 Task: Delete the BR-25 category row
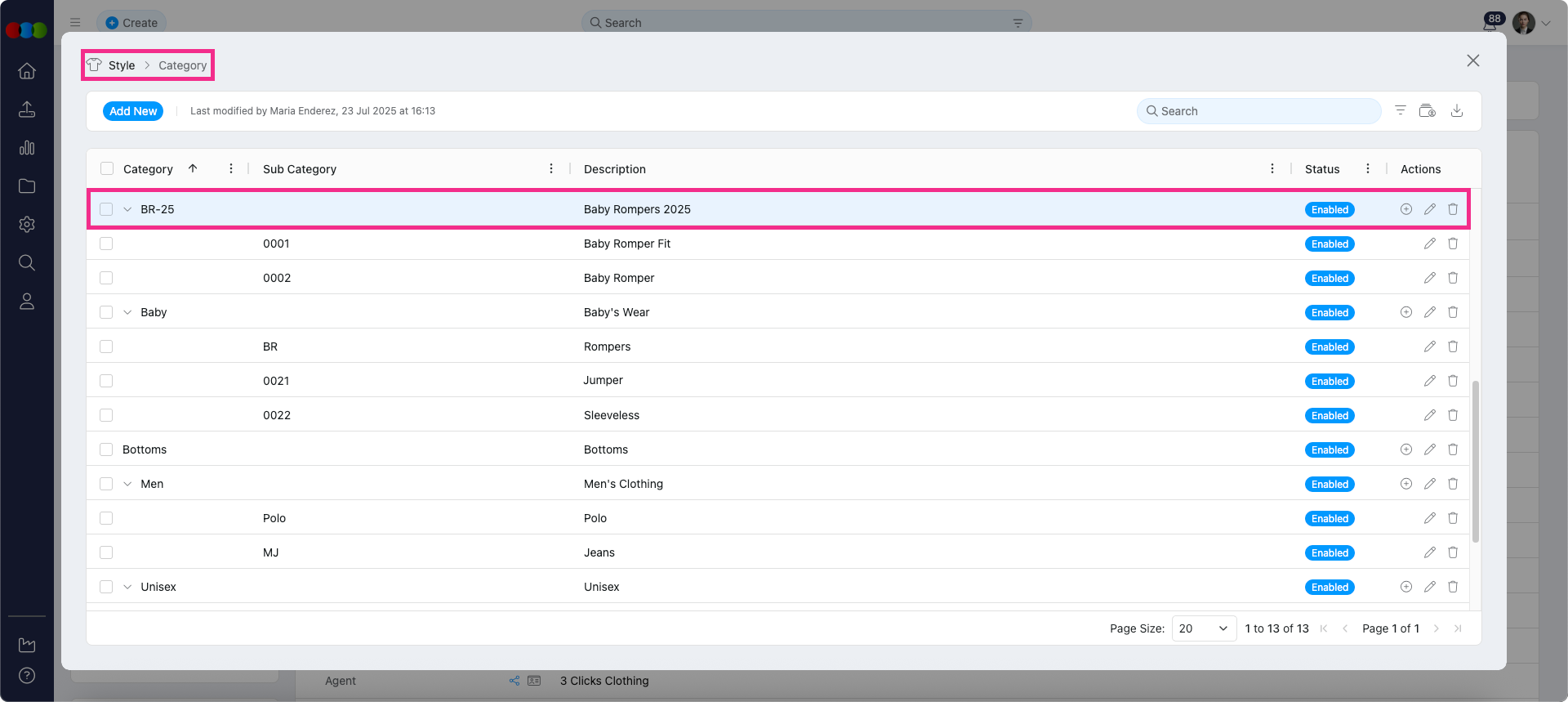click(1452, 209)
